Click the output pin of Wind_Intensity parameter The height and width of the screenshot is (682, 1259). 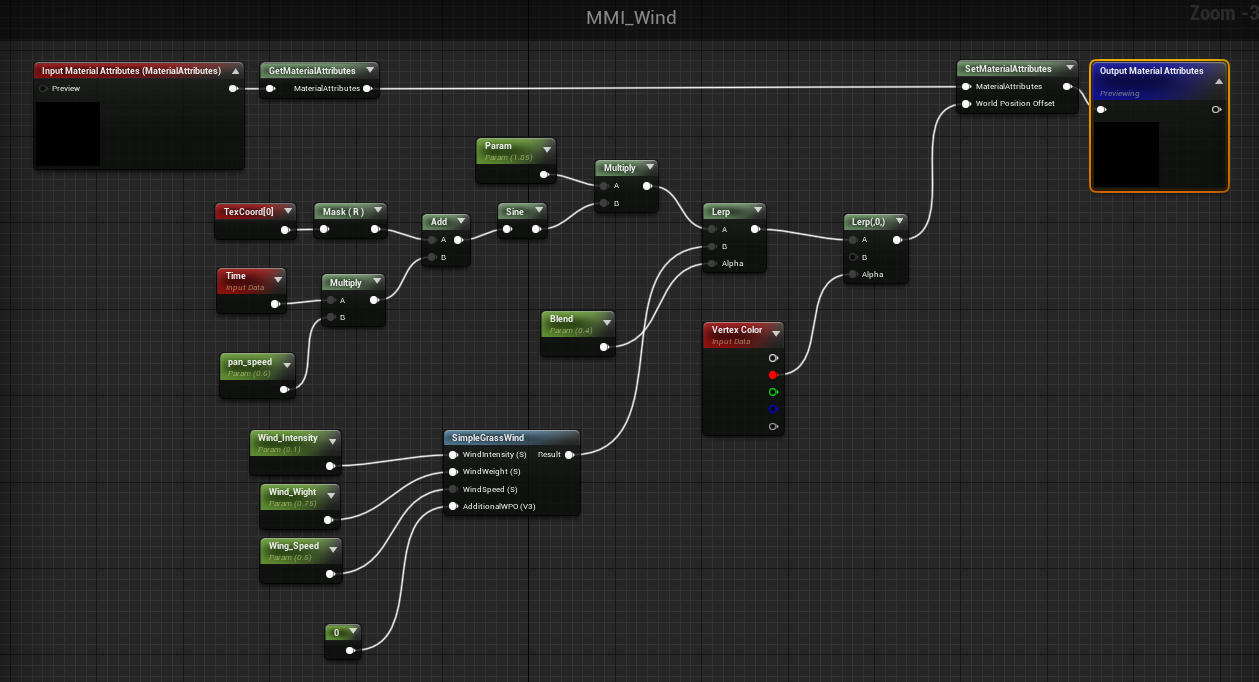click(x=329, y=465)
